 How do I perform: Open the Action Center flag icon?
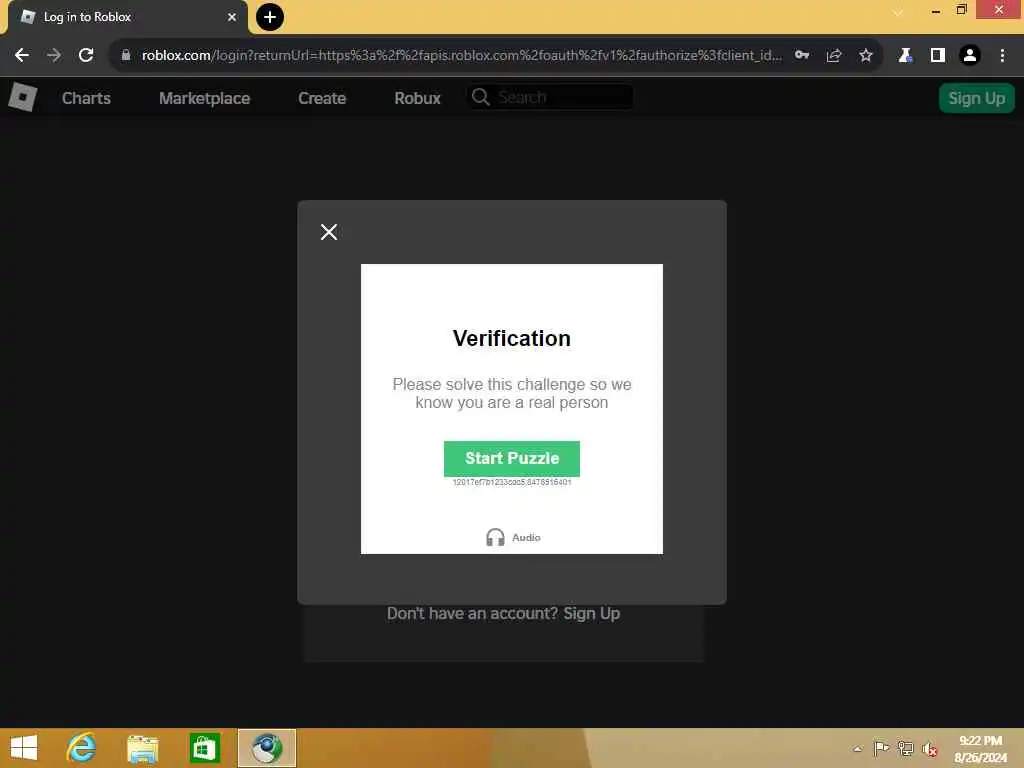tap(881, 748)
